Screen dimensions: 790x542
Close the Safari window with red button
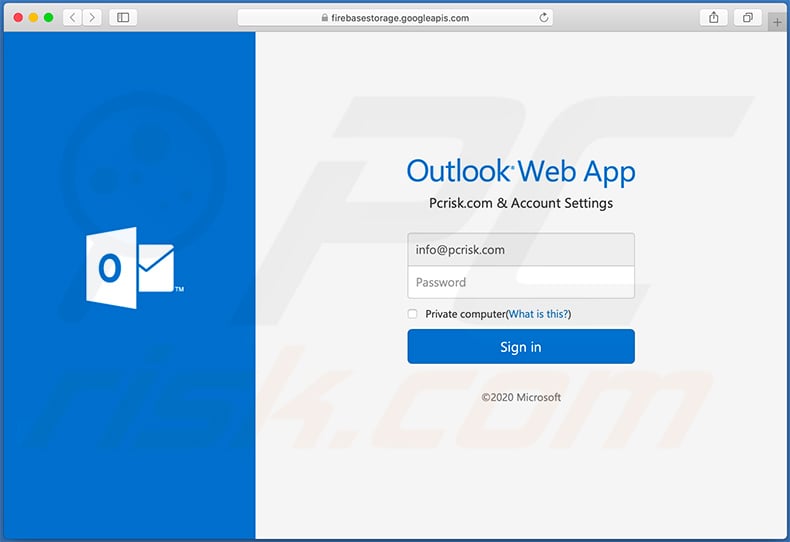coord(18,18)
